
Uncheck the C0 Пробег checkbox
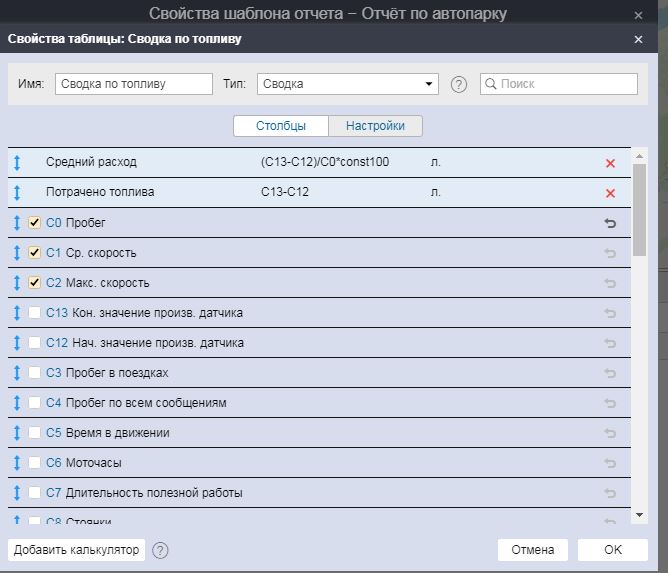pos(35,223)
